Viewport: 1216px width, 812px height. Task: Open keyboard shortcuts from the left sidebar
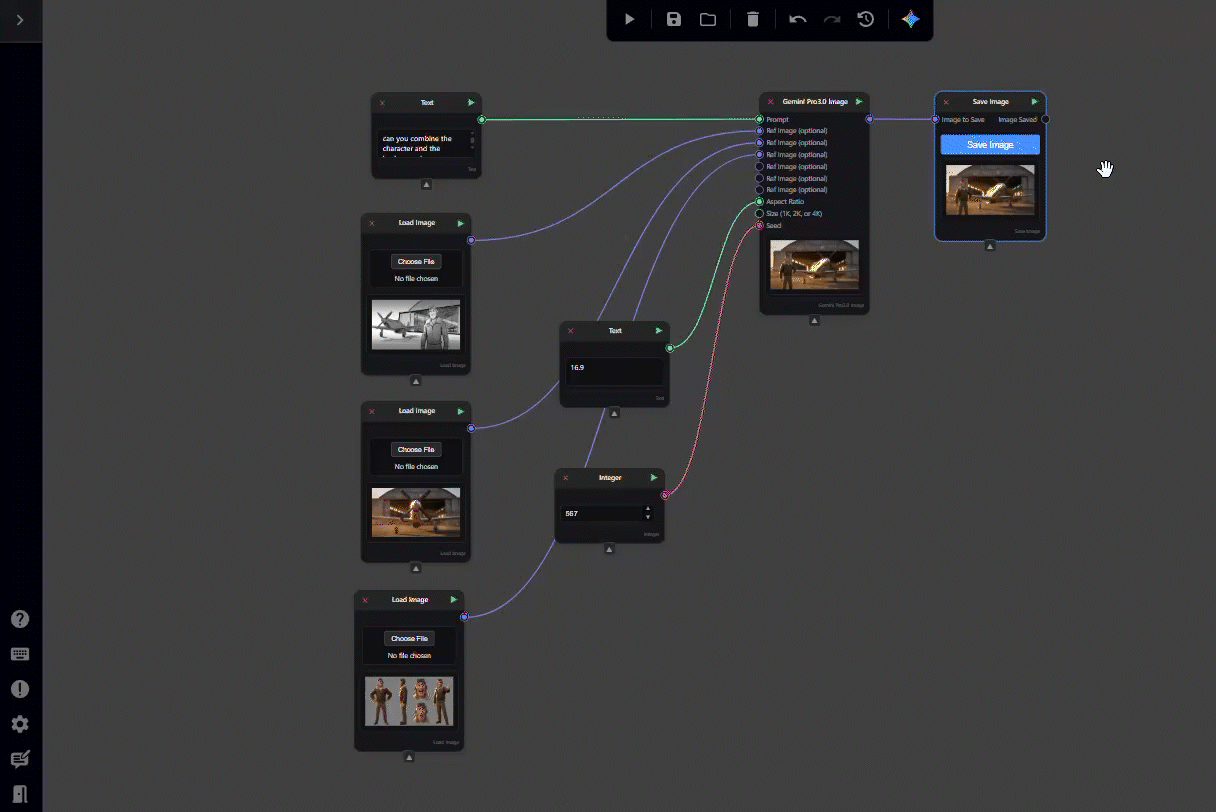click(x=20, y=654)
